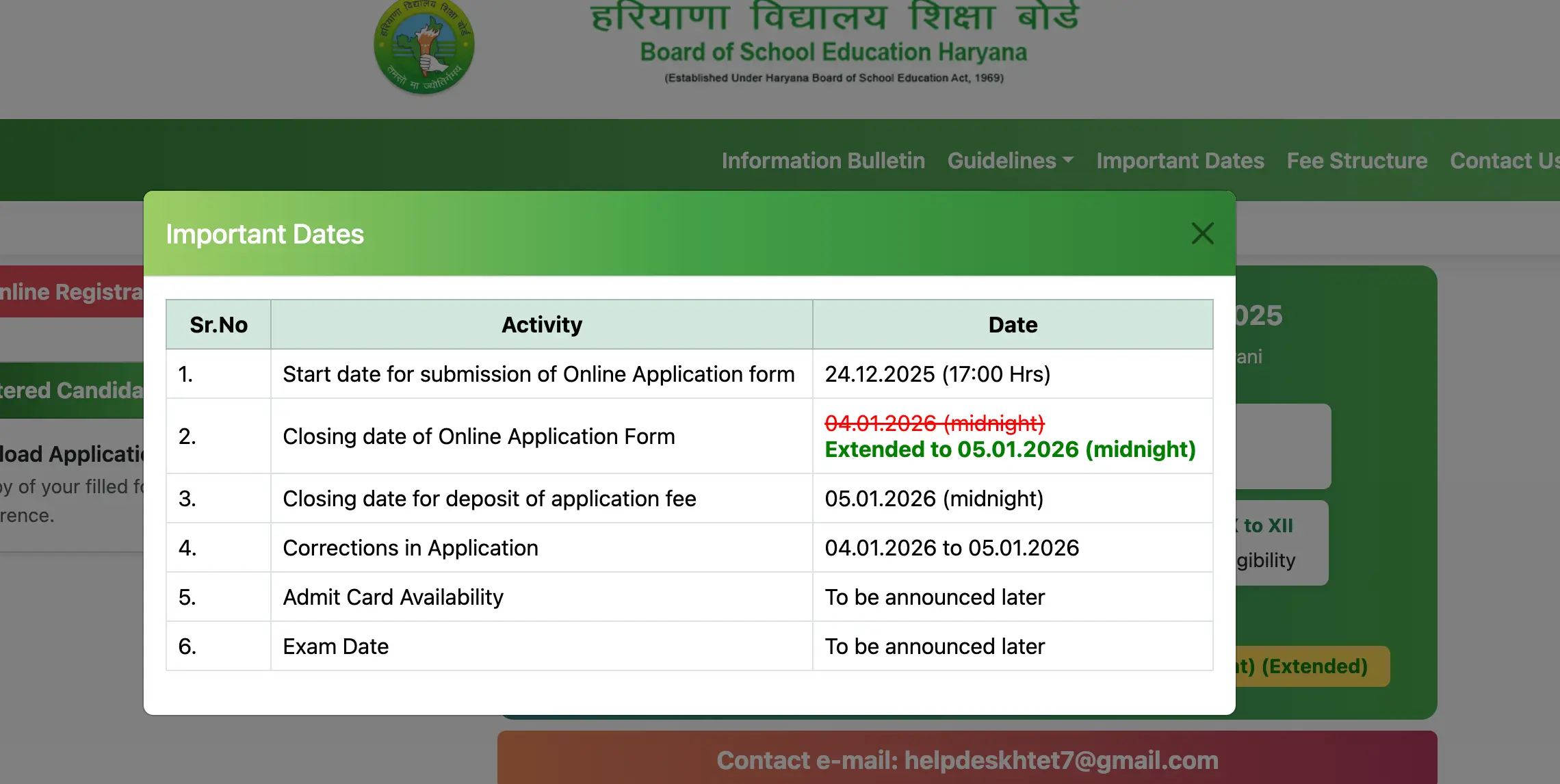Select the extended closing date text
The image size is (1560, 784).
click(1010, 449)
